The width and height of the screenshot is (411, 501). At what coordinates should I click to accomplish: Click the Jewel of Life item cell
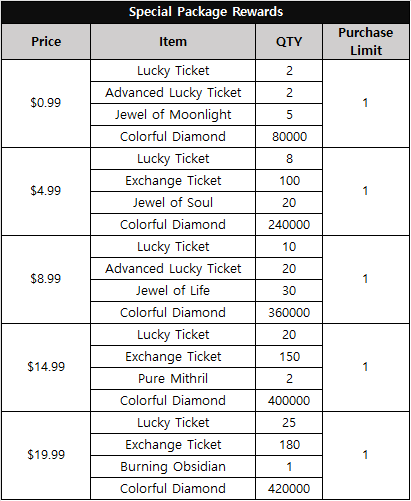coord(173,291)
